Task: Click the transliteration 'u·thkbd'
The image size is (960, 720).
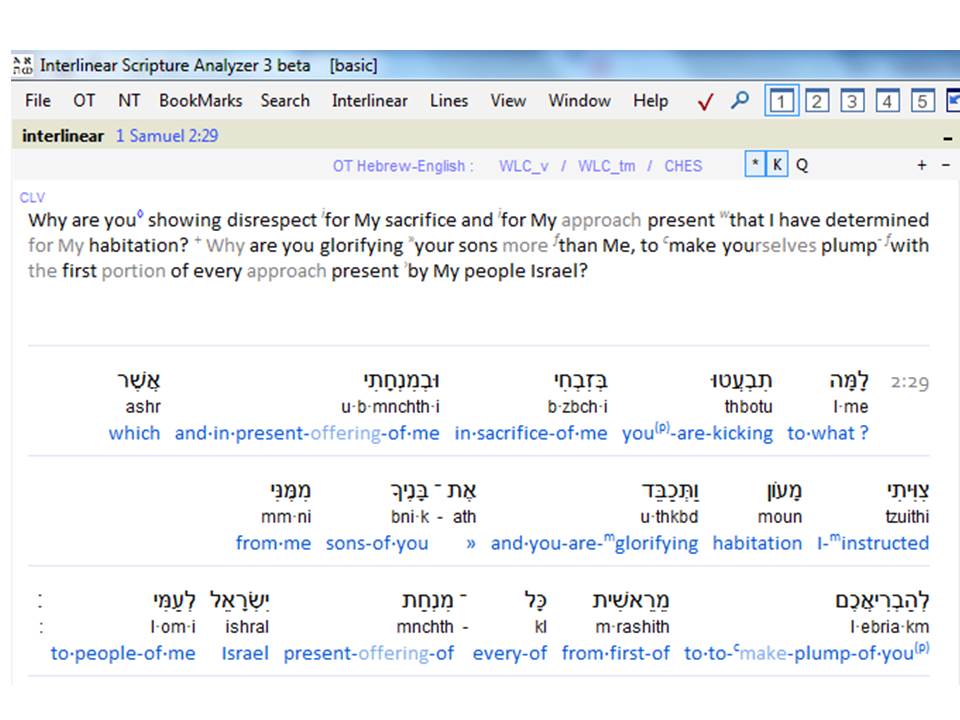Action: tap(669, 517)
